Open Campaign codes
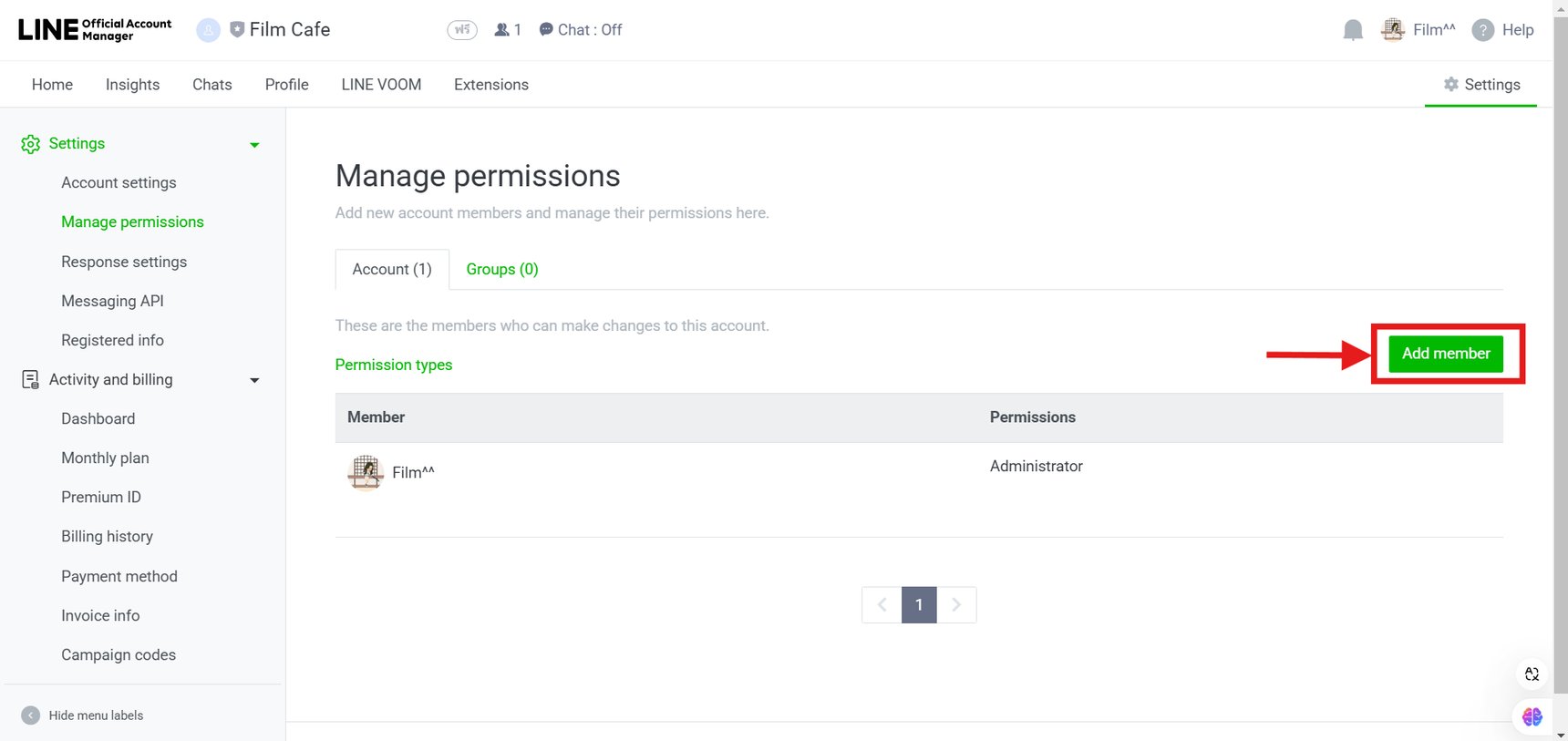This screenshot has width=1568, height=741. 119,654
